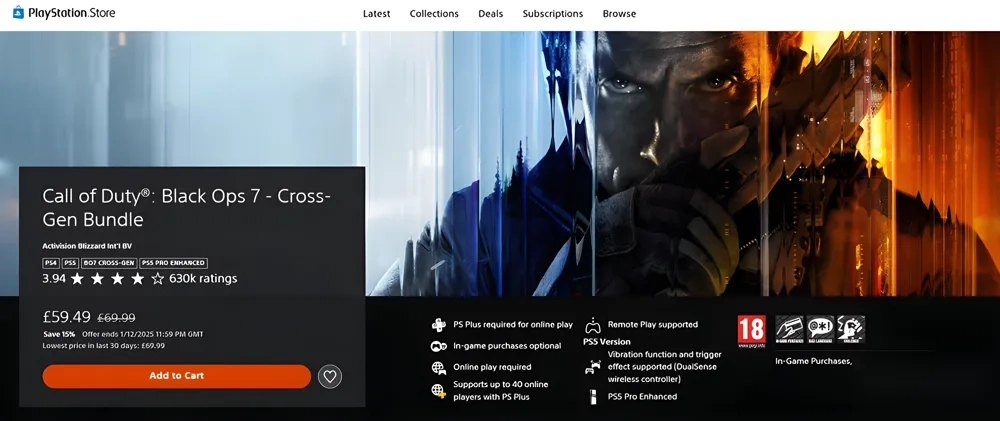1000x421 pixels.
Task: Open the Browse menu
Action: 619,14
